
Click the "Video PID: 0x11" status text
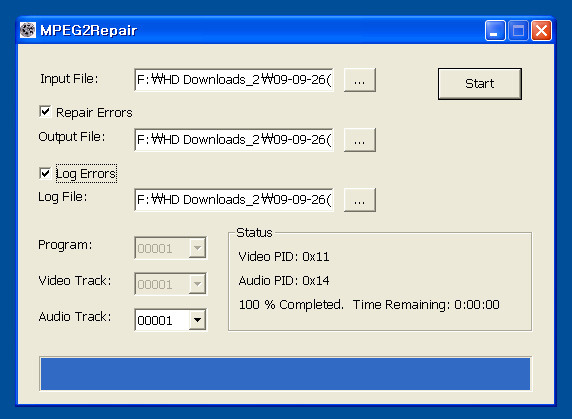284,257
